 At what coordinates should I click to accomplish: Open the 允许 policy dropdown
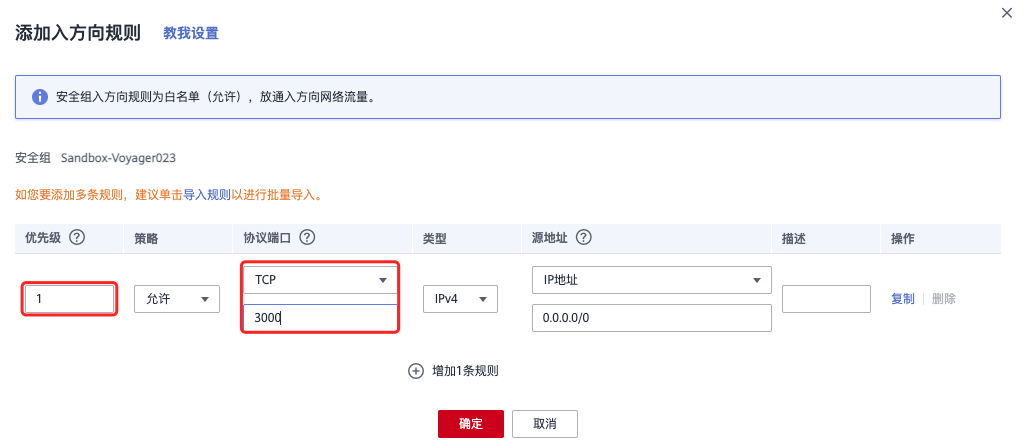point(176,299)
